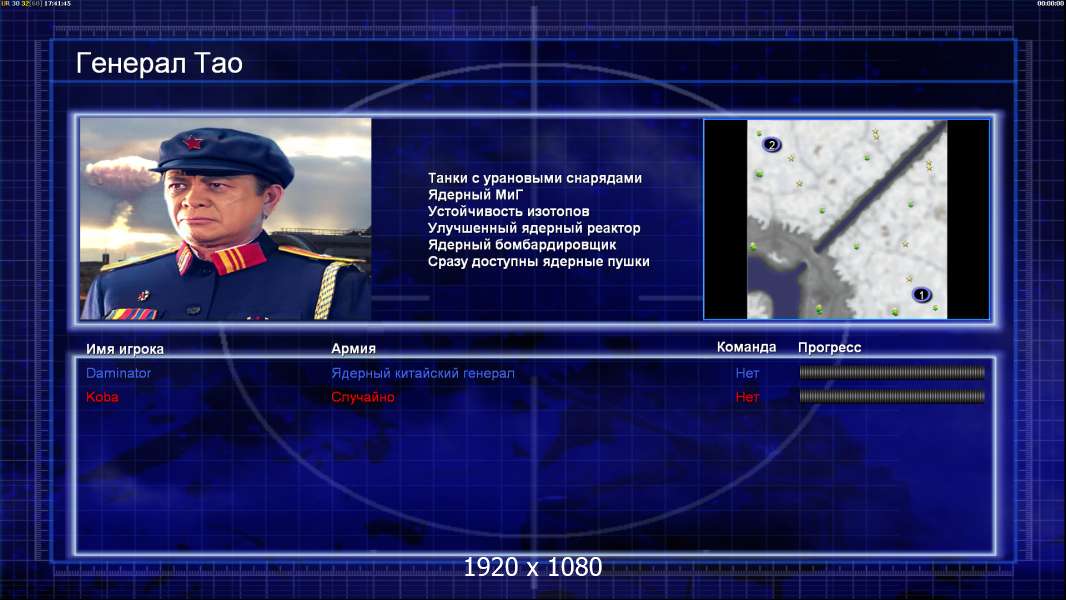The image size is (1066, 600).
Task: Click Daminator's loading progress bar
Action: (x=892, y=372)
